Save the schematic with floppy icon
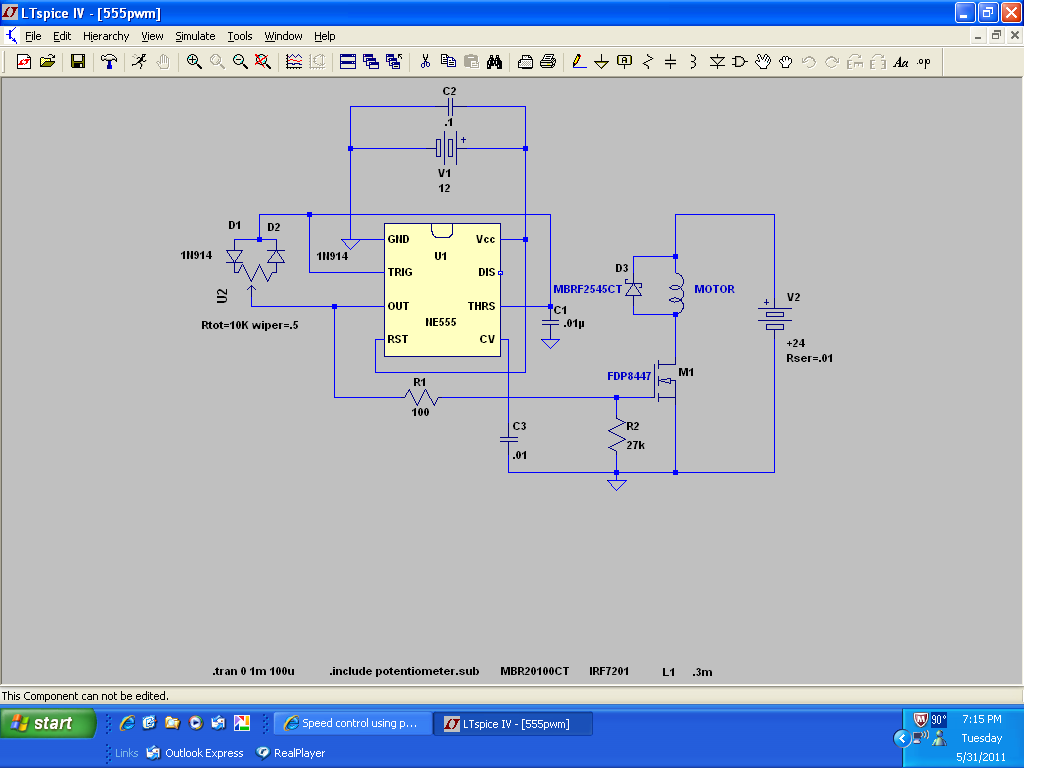Screen dimensions: 1042x770 click(x=78, y=62)
